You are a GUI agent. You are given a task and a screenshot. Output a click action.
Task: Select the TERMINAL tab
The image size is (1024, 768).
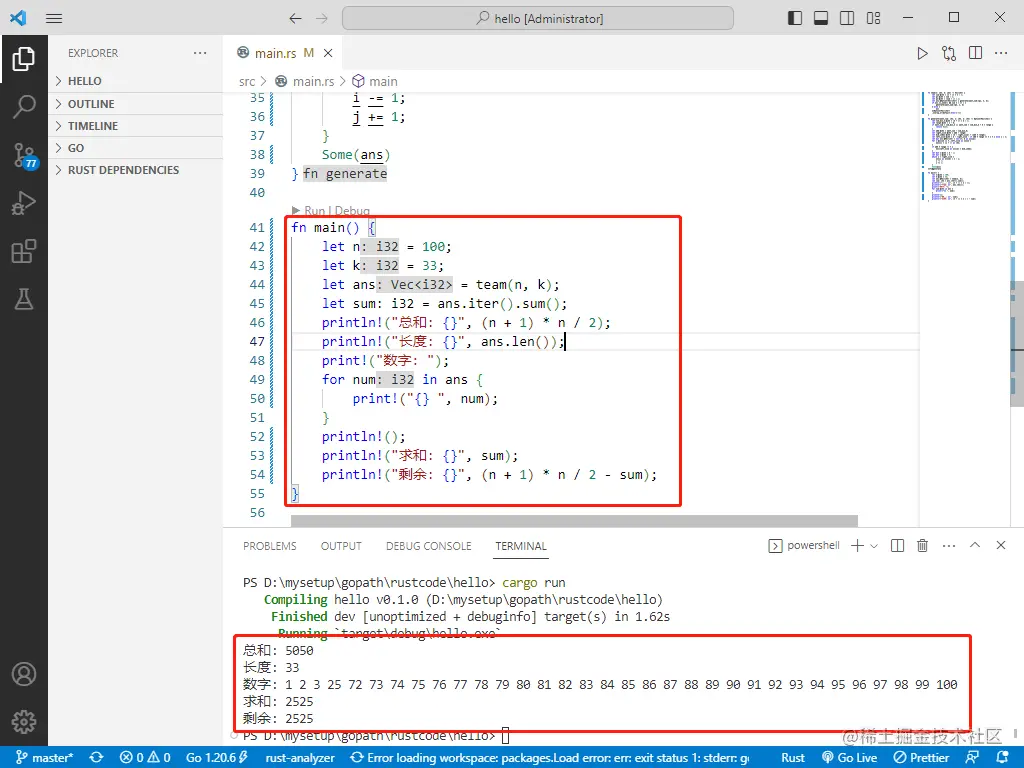(x=520, y=546)
